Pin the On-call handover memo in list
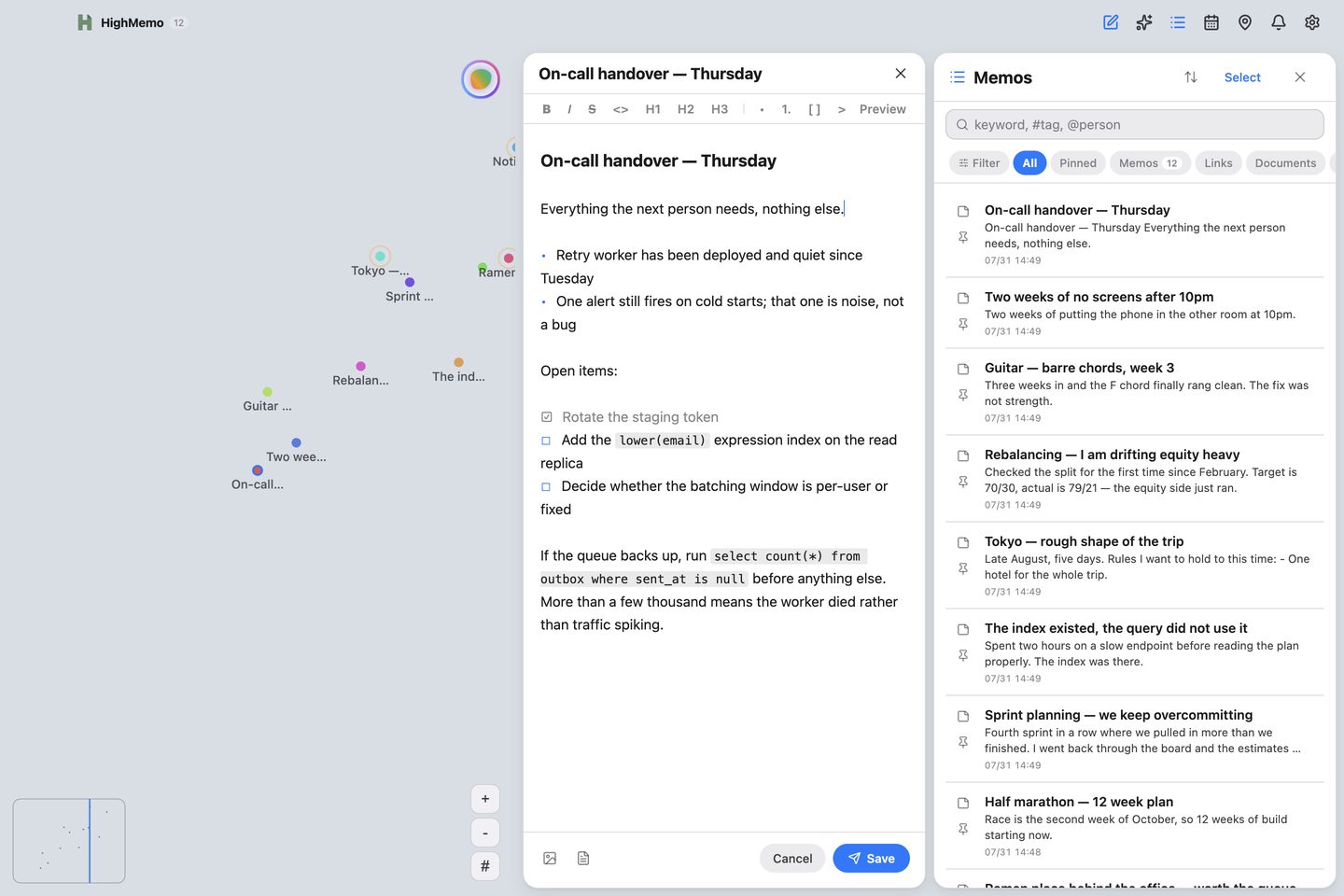Image resolution: width=1344 pixels, height=896 pixels. [x=963, y=237]
